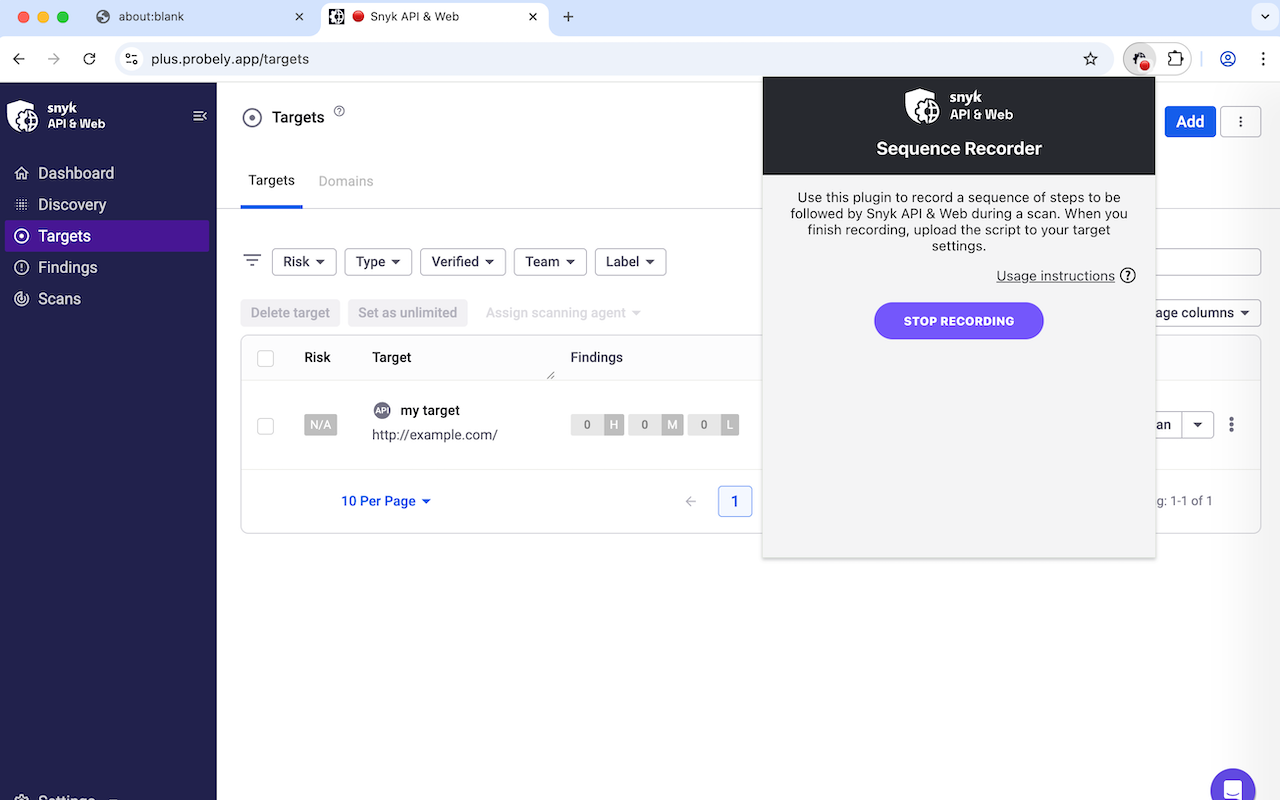
Task: Click the low findings count badge
Action: coord(714,425)
